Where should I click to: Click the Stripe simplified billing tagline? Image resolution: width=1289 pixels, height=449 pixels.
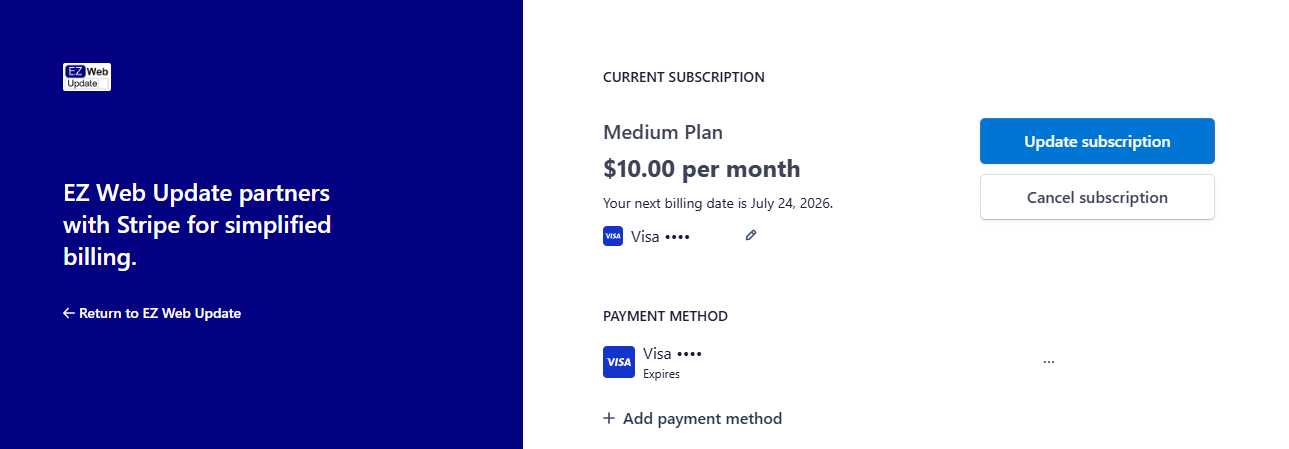pyautogui.click(x=197, y=225)
